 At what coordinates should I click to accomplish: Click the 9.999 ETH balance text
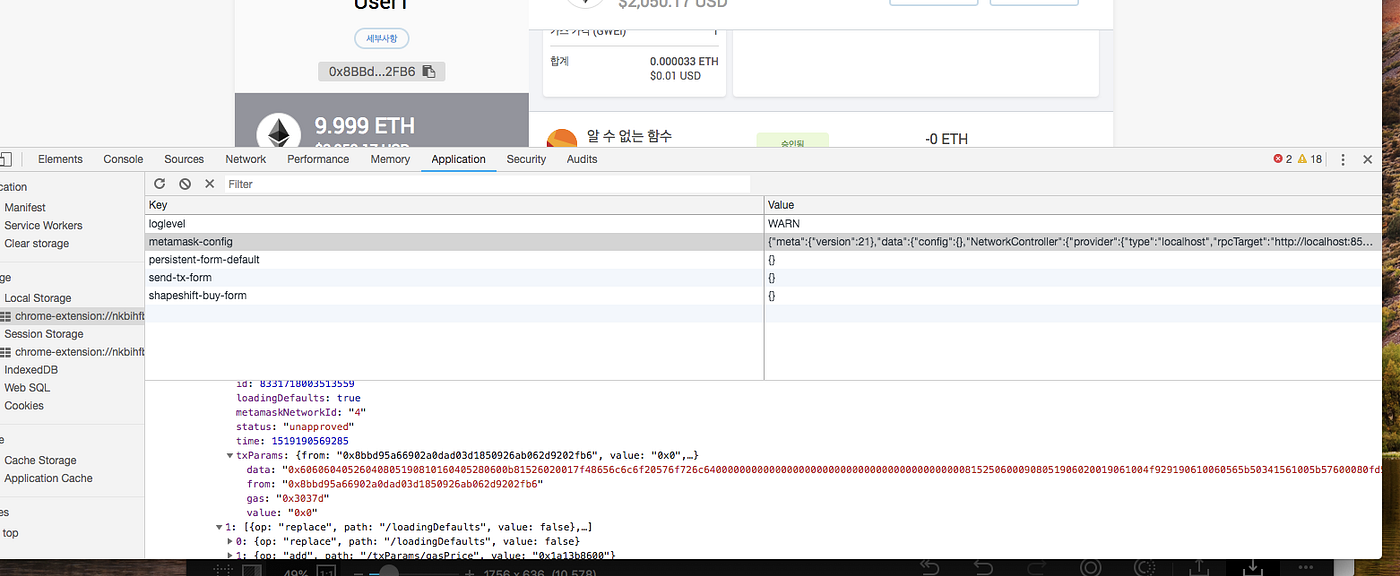[x=365, y=126]
